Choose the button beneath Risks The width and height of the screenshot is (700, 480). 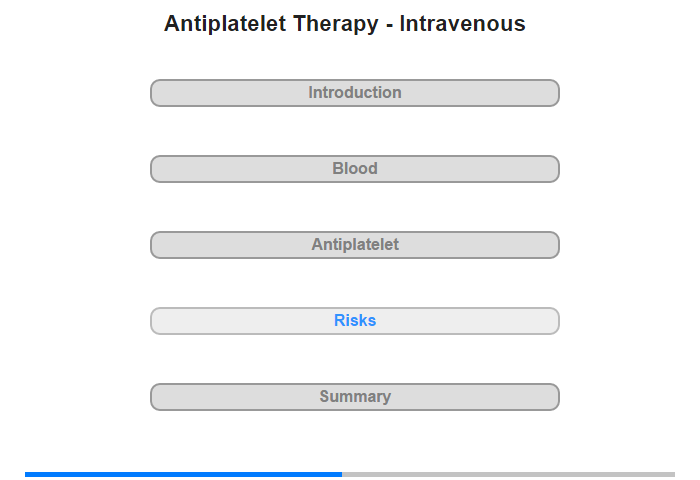pos(354,397)
